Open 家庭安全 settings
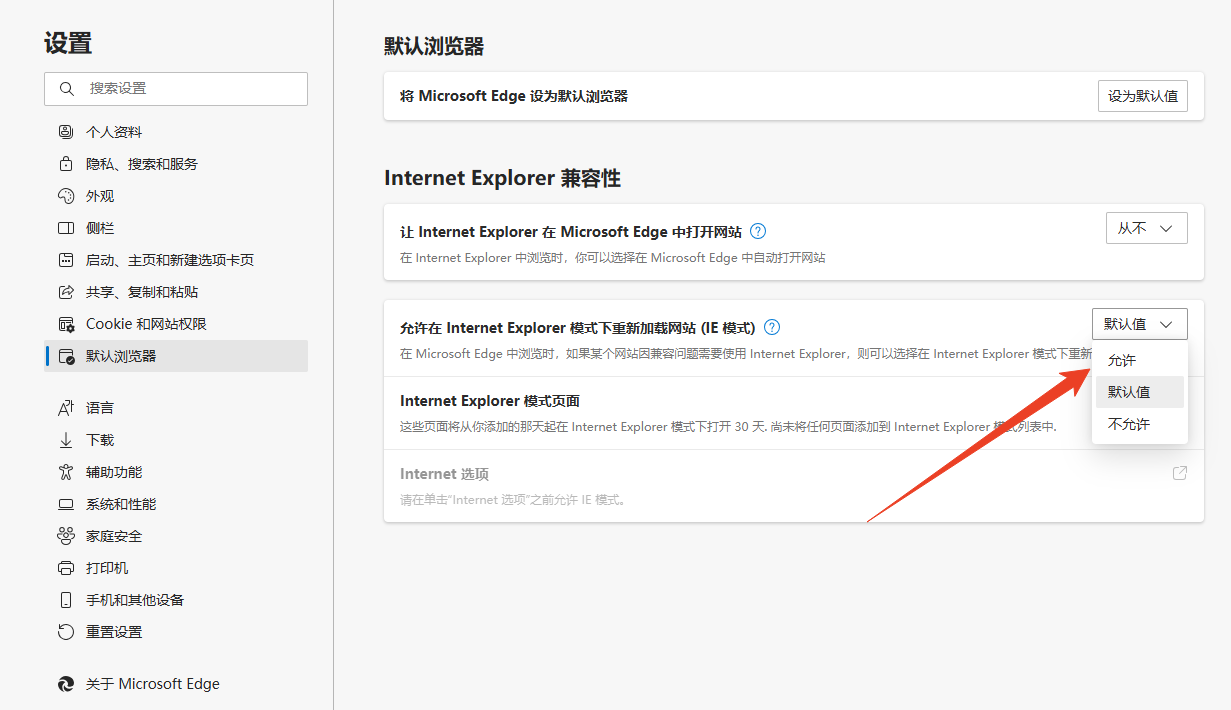Screen dimensions: 1231x710 [x=176, y=536]
